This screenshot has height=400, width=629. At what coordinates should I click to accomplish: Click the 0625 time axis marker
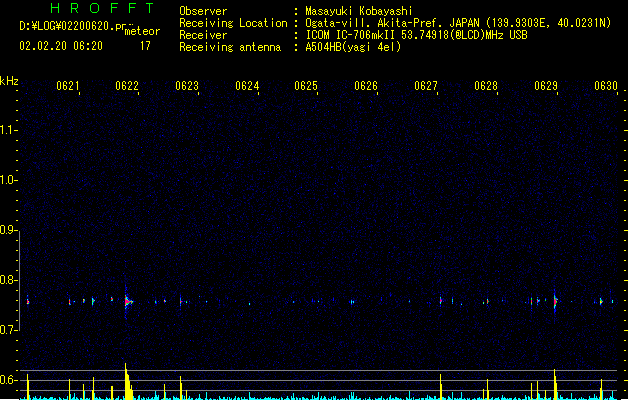pyautogui.click(x=306, y=86)
